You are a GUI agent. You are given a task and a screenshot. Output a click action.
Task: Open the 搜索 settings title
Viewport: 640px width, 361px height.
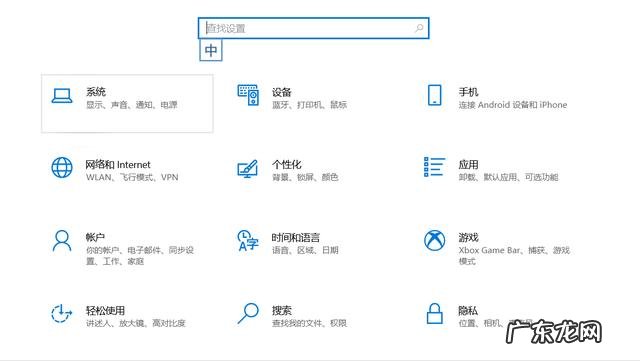282,310
